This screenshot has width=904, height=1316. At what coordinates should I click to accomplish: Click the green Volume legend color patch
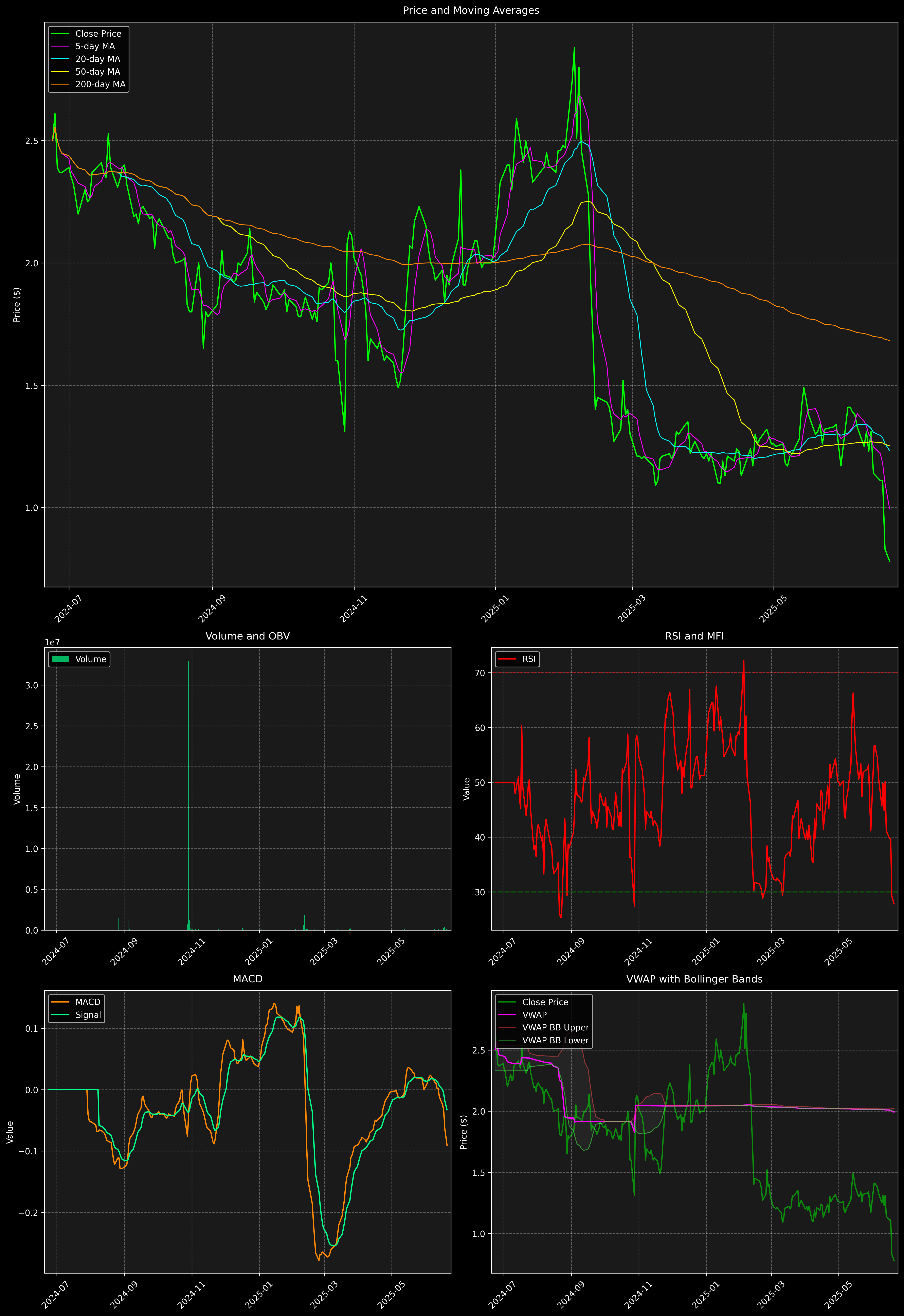coord(60,659)
